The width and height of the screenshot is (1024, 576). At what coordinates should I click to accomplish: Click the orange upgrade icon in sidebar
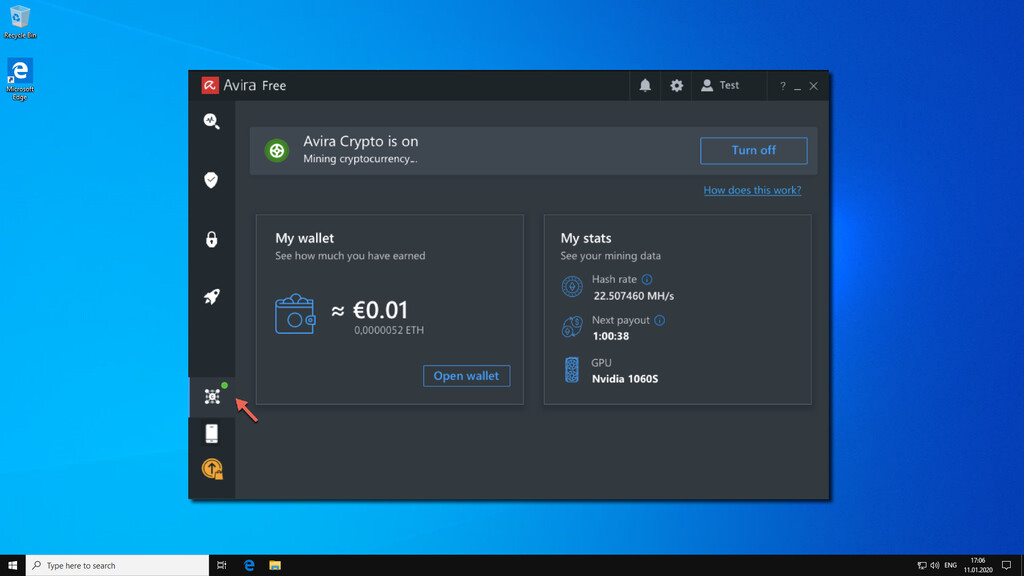click(212, 469)
